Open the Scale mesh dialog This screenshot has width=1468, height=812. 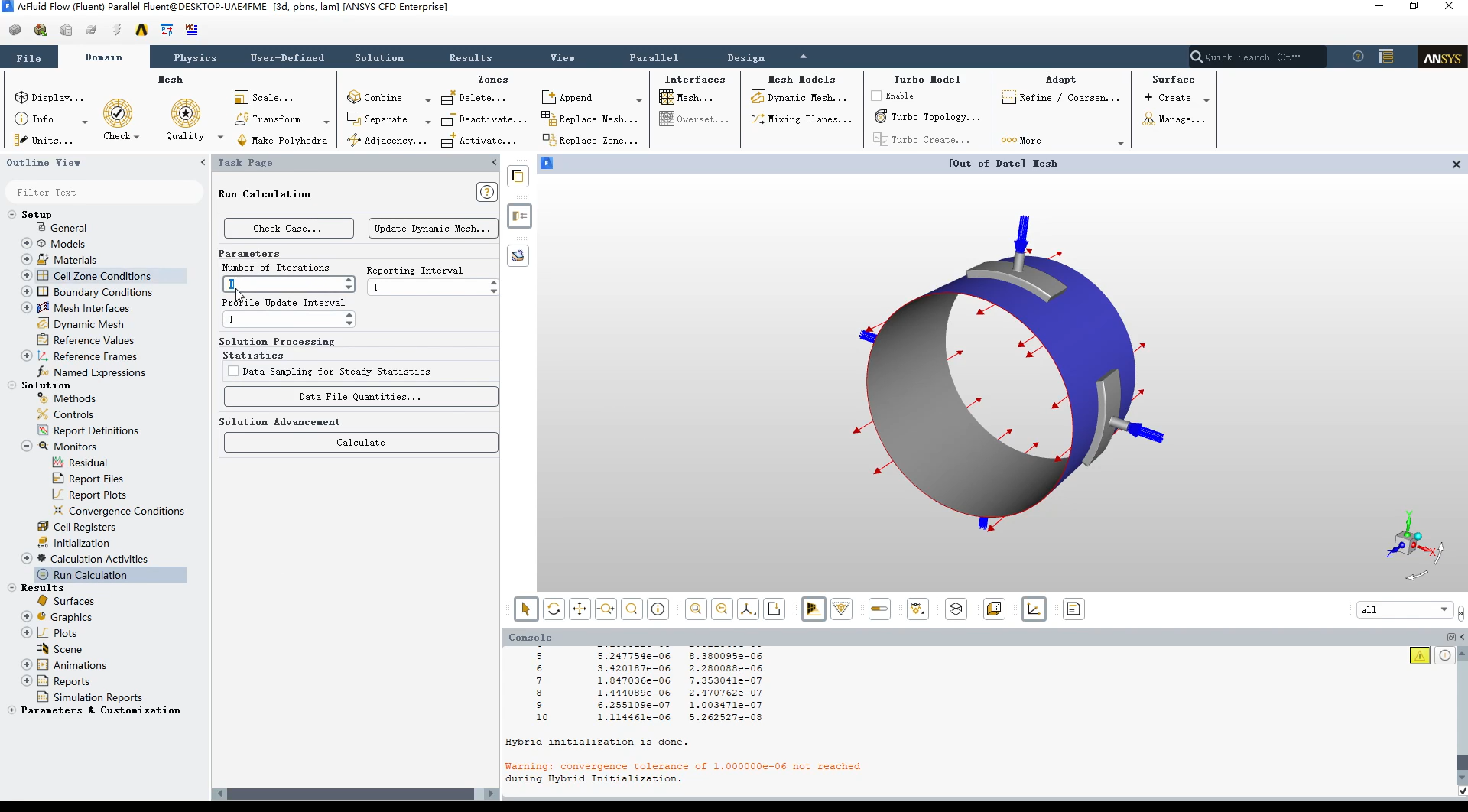coord(264,98)
